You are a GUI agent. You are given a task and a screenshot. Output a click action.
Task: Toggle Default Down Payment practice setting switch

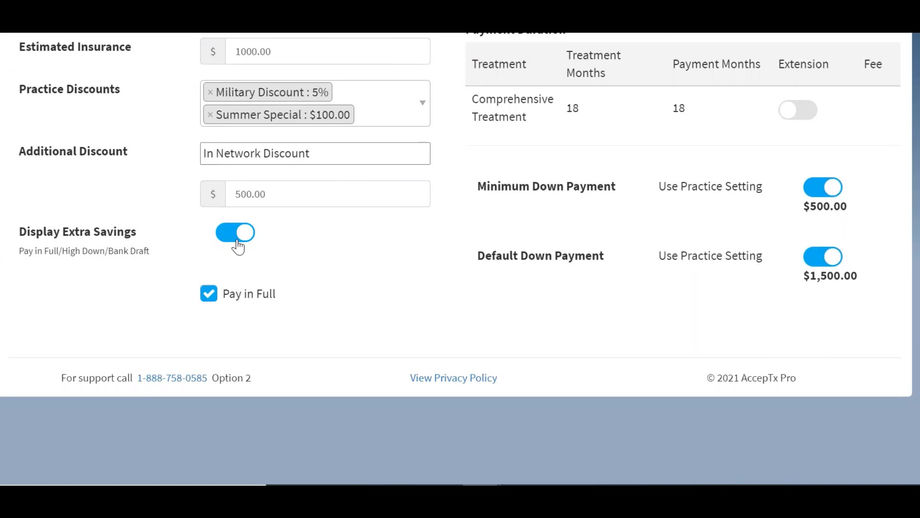823,256
